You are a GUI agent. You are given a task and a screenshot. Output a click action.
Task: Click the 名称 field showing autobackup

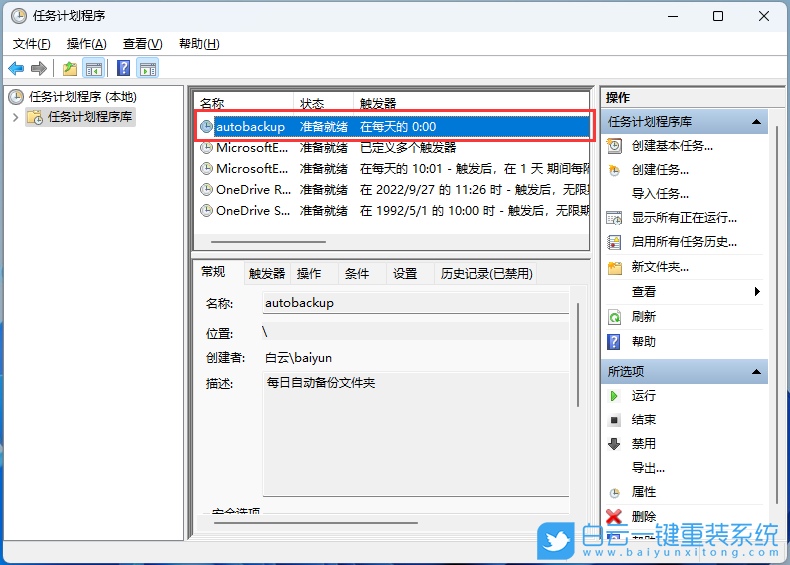[416, 303]
